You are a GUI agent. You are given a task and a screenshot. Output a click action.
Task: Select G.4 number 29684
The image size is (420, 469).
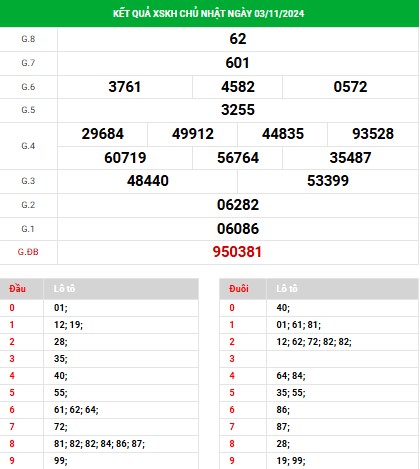[103, 134]
